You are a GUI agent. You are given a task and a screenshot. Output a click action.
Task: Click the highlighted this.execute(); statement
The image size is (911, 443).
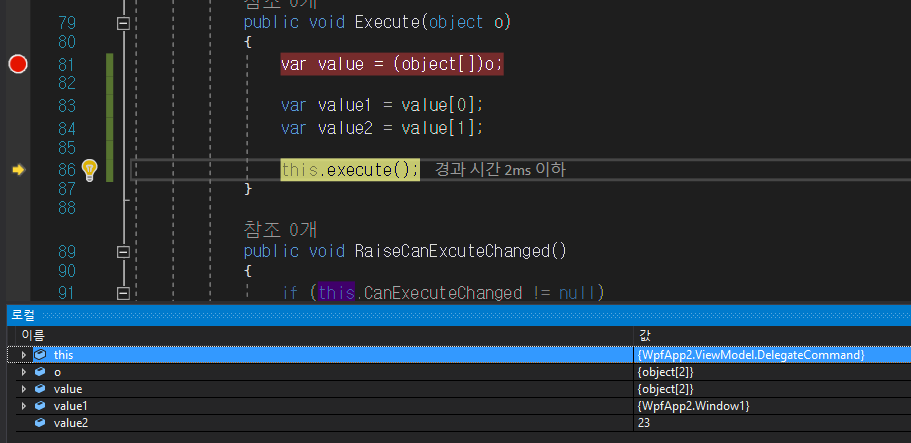point(350,170)
